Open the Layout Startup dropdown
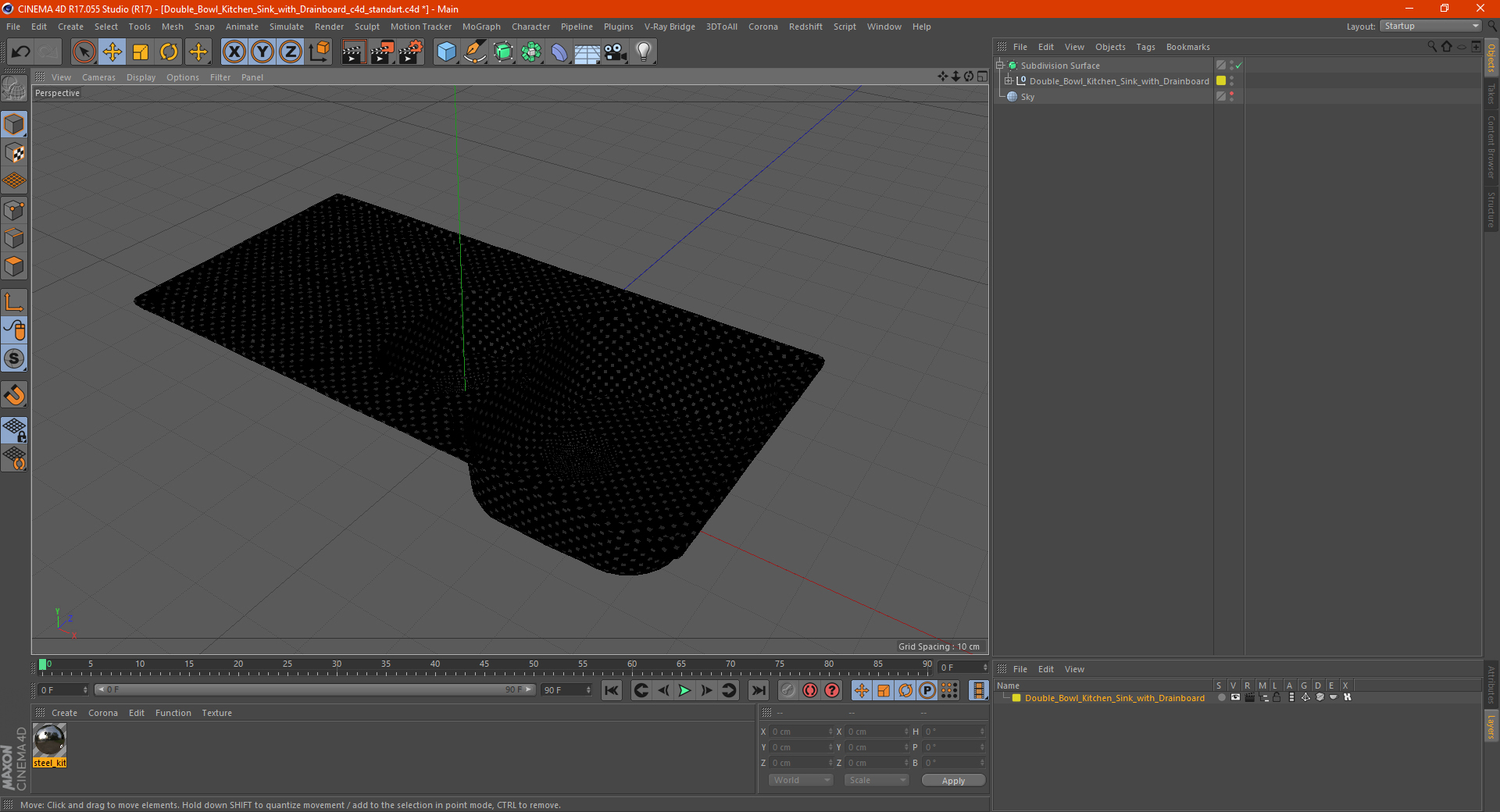This screenshot has width=1500, height=812. 1431,26
